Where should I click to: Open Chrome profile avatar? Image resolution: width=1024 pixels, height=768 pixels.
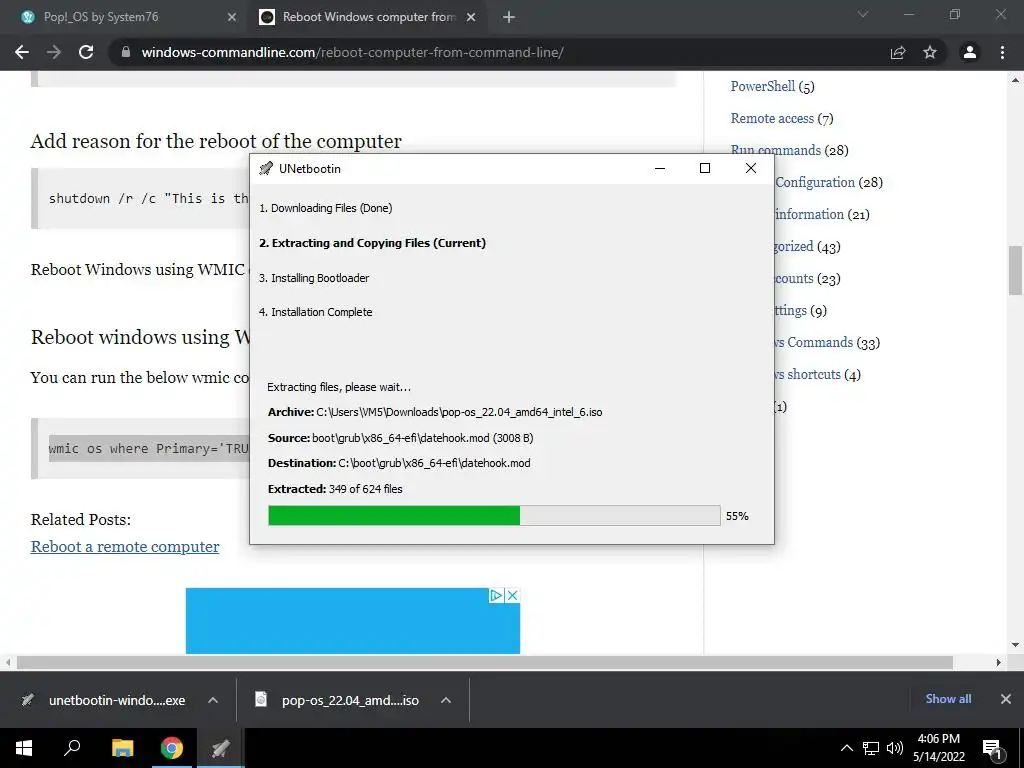pyautogui.click(x=970, y=52)
